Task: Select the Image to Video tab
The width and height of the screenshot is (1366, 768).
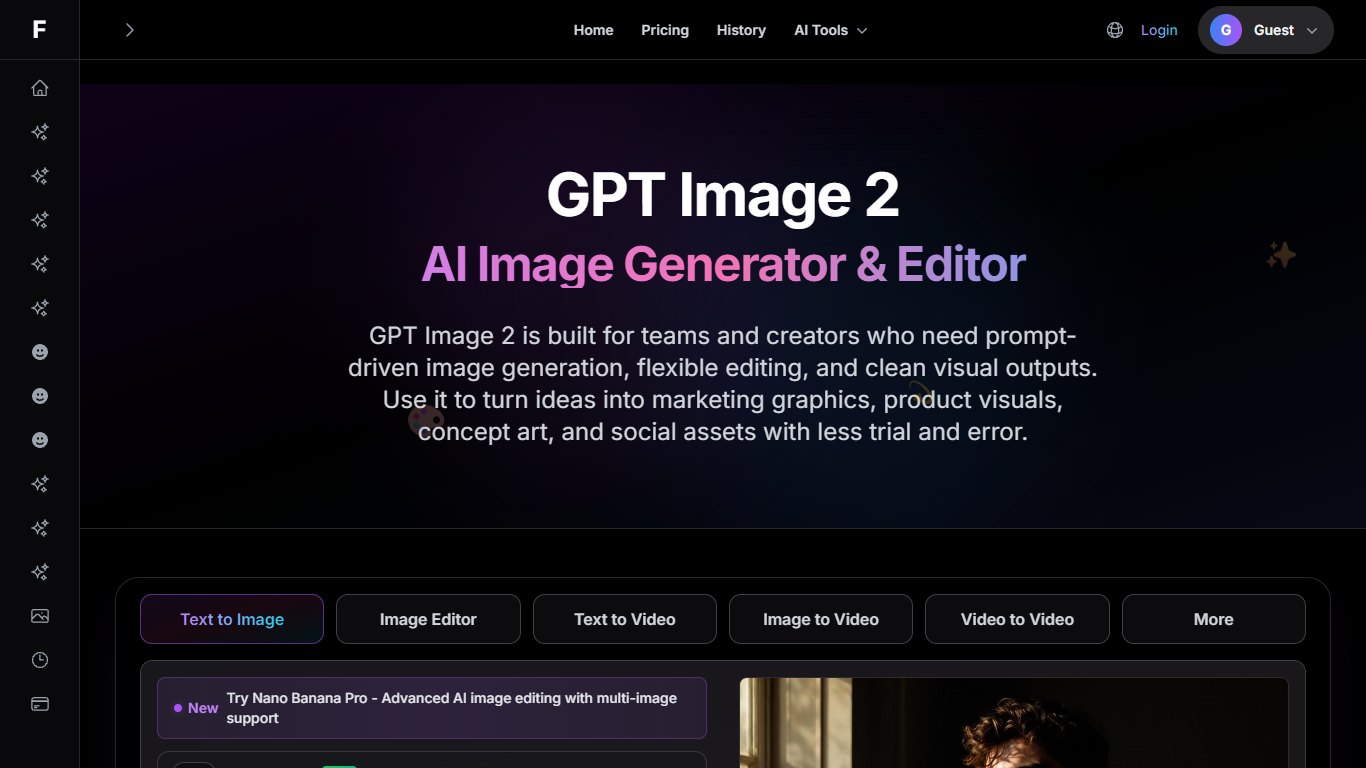Action: [820, 618]
